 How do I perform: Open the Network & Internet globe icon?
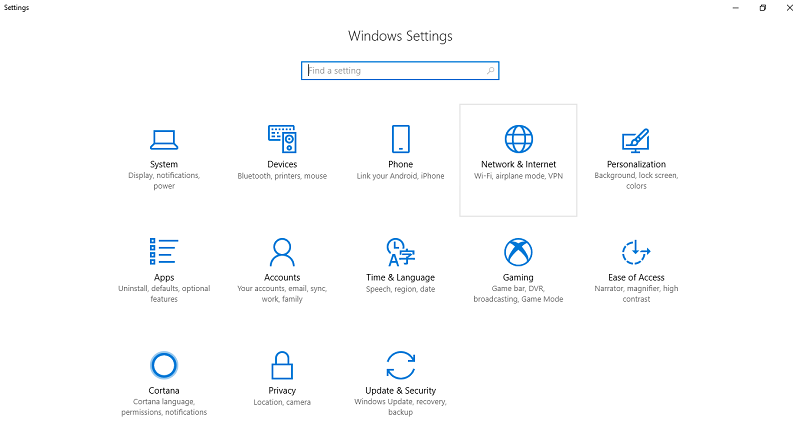[x=518, y=139]
